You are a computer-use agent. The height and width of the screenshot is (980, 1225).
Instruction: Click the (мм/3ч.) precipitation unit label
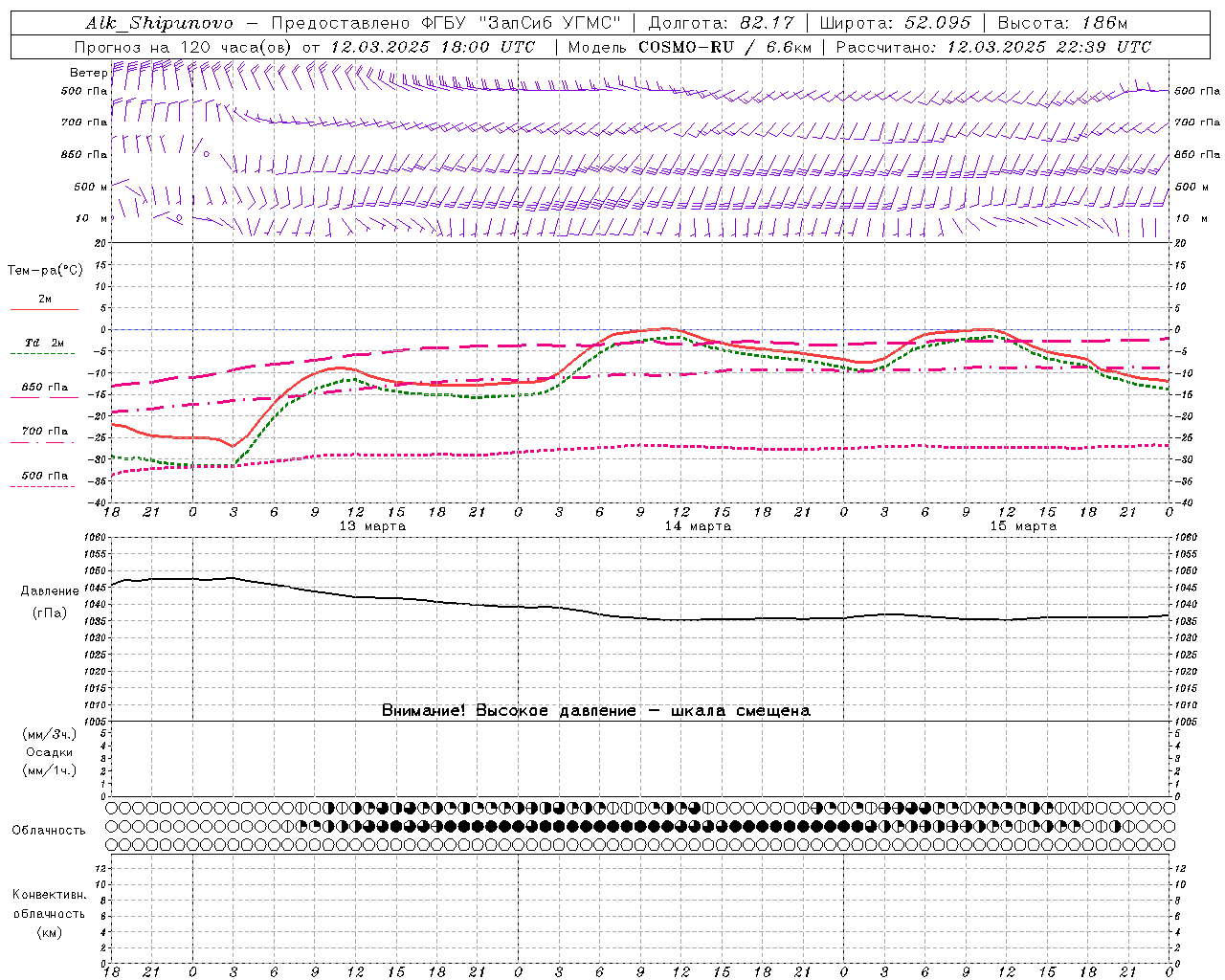[x=50, y=734]
